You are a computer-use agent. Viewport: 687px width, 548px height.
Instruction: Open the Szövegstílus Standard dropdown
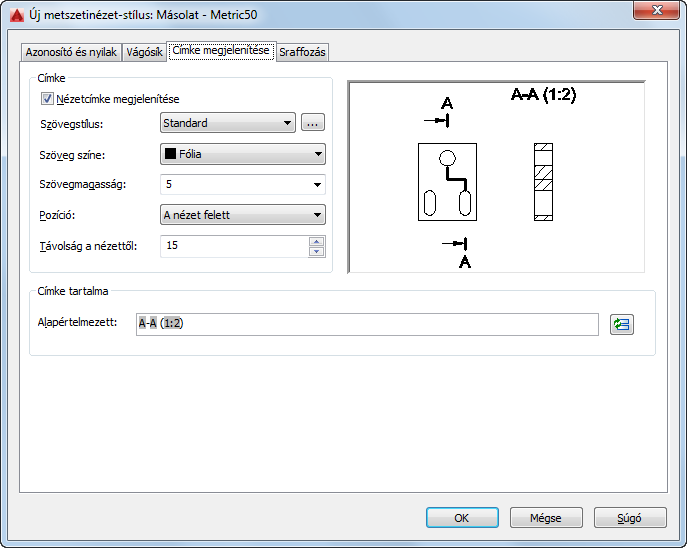tap(228, 123)
